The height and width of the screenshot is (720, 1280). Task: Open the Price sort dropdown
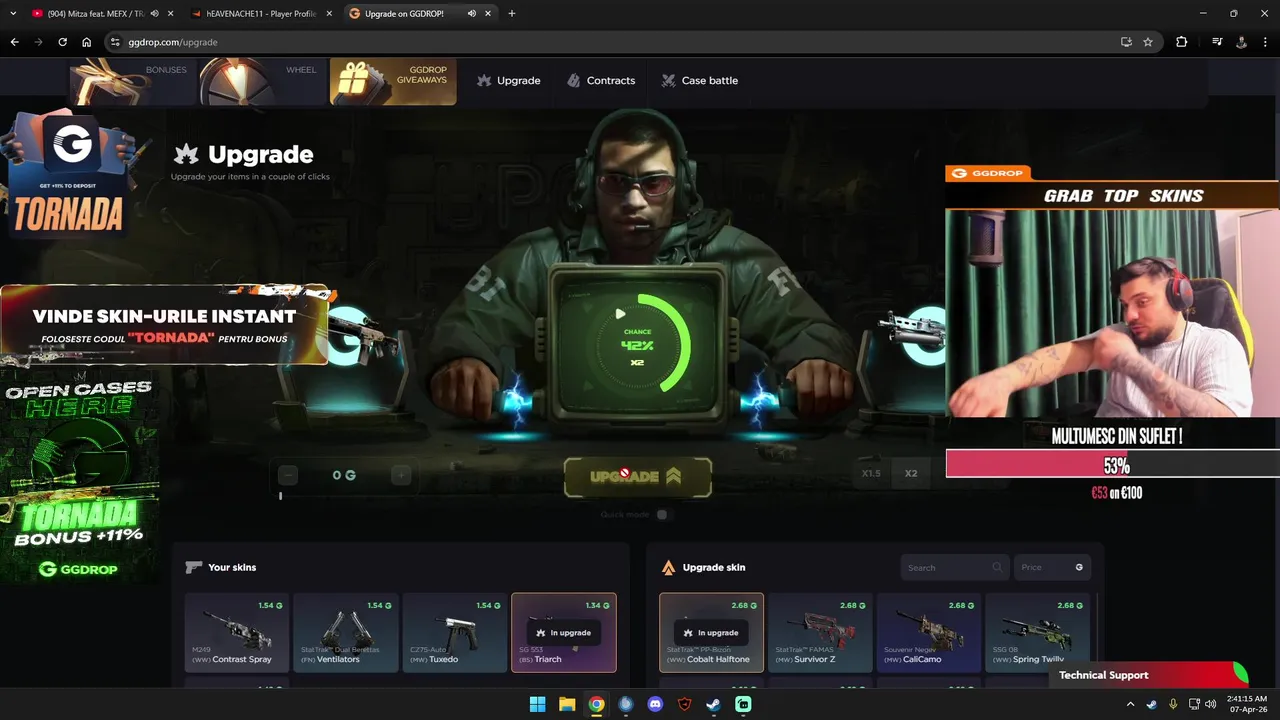1052,567
